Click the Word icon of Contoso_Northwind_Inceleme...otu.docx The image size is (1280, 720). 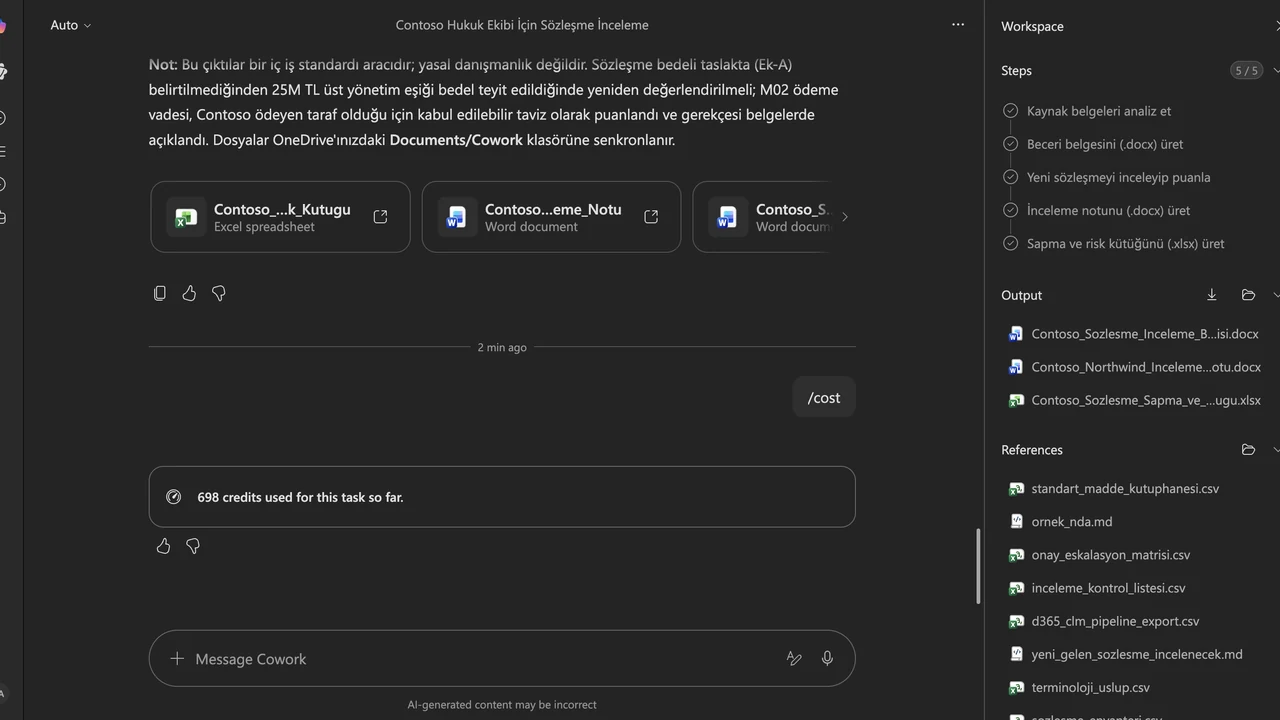1016,367
